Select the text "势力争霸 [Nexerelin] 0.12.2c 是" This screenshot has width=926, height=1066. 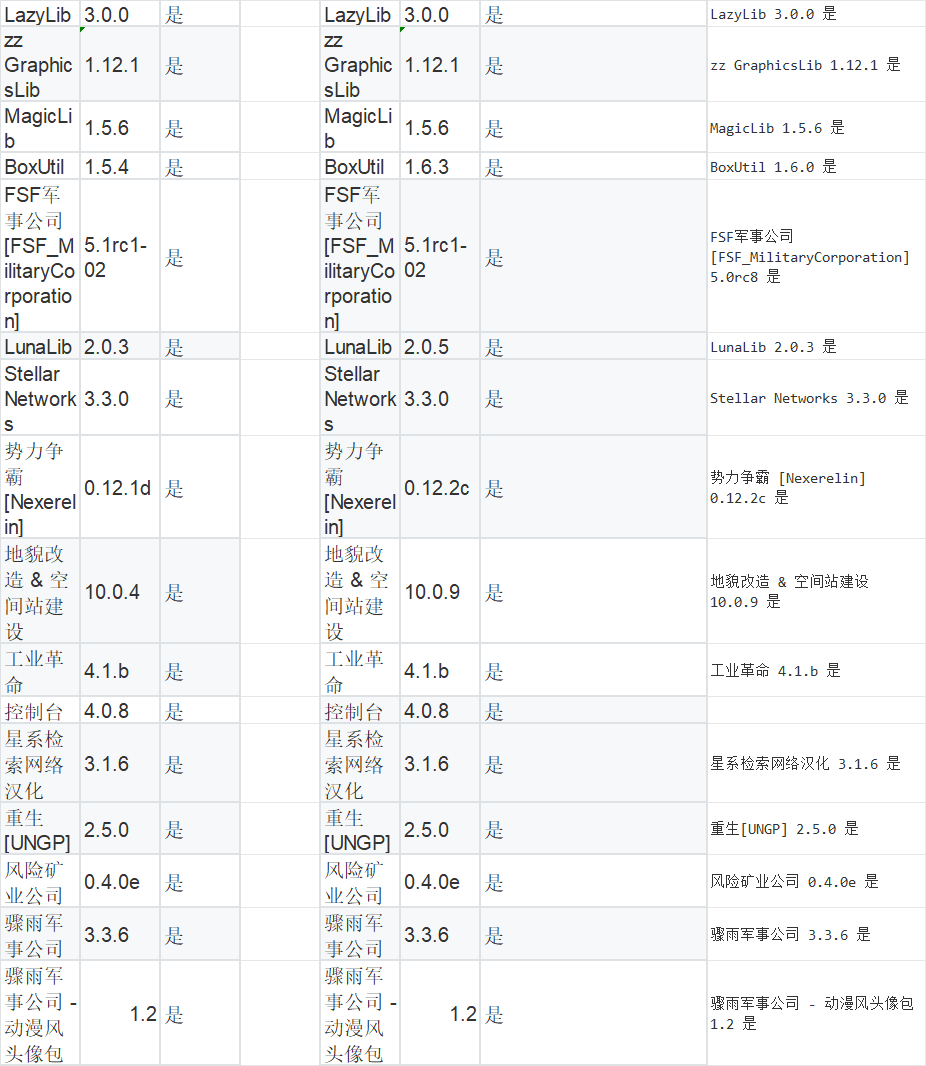pos(788,488)
